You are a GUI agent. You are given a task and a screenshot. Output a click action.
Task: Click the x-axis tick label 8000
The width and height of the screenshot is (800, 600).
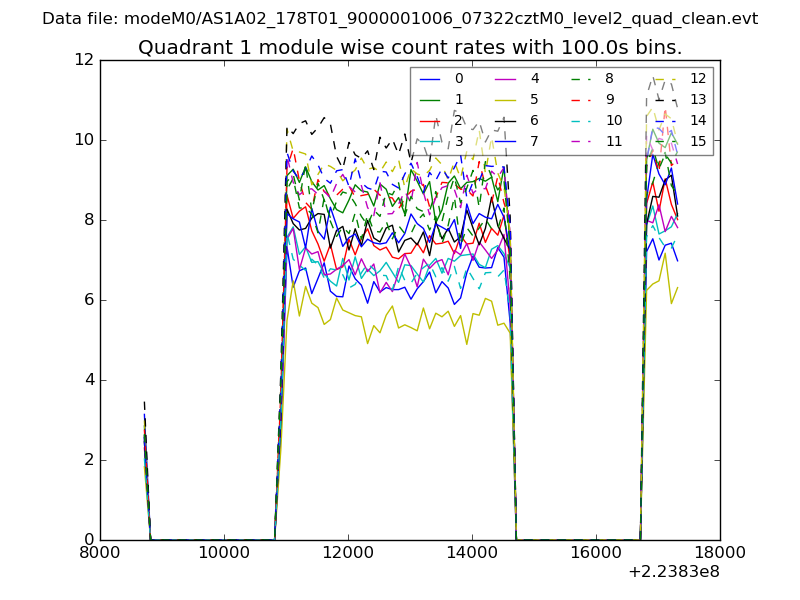pos(100,552)
